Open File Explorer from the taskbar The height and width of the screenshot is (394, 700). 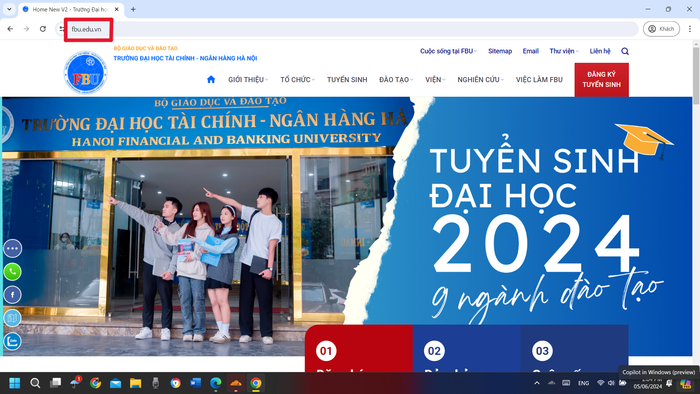tap(135, 383)
